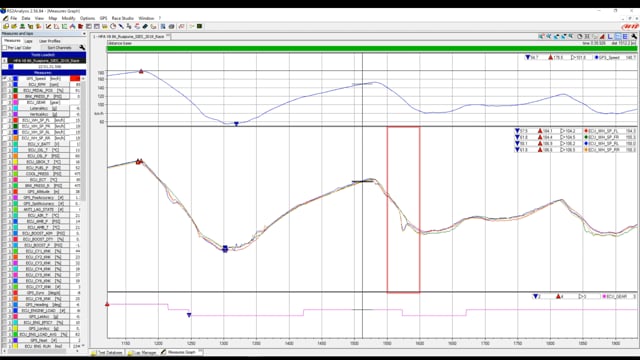The height and width of the screenshot is (360, 640).
Task: Open the GPS menu
Action: (x=103, y=18)
